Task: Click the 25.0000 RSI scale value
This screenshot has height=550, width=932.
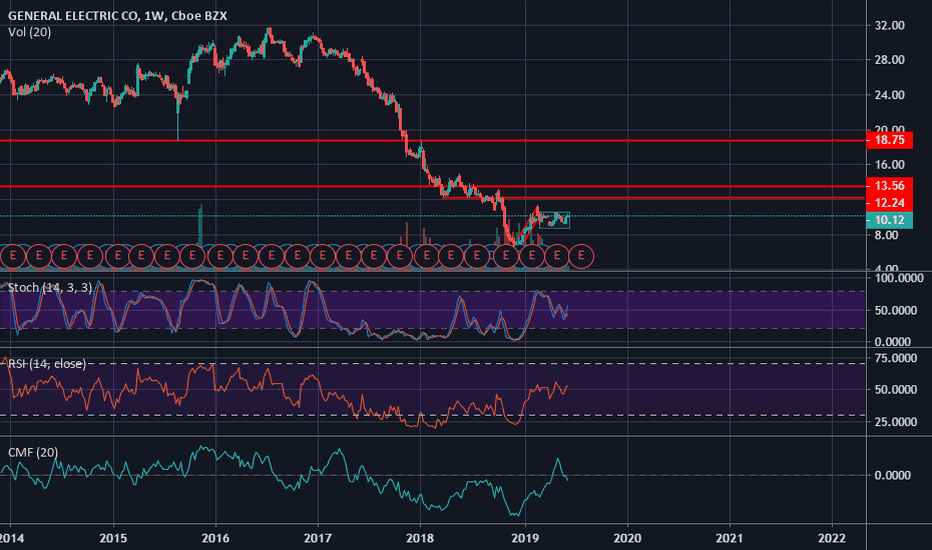Action: tap(896, 422)
